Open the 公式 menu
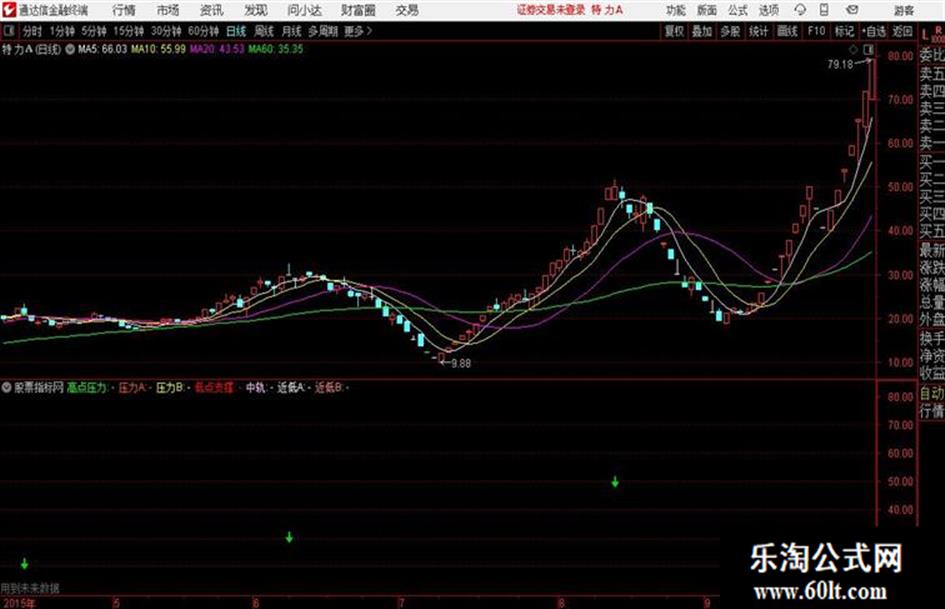This screenshot has height=609, width=945. point(738,10)
